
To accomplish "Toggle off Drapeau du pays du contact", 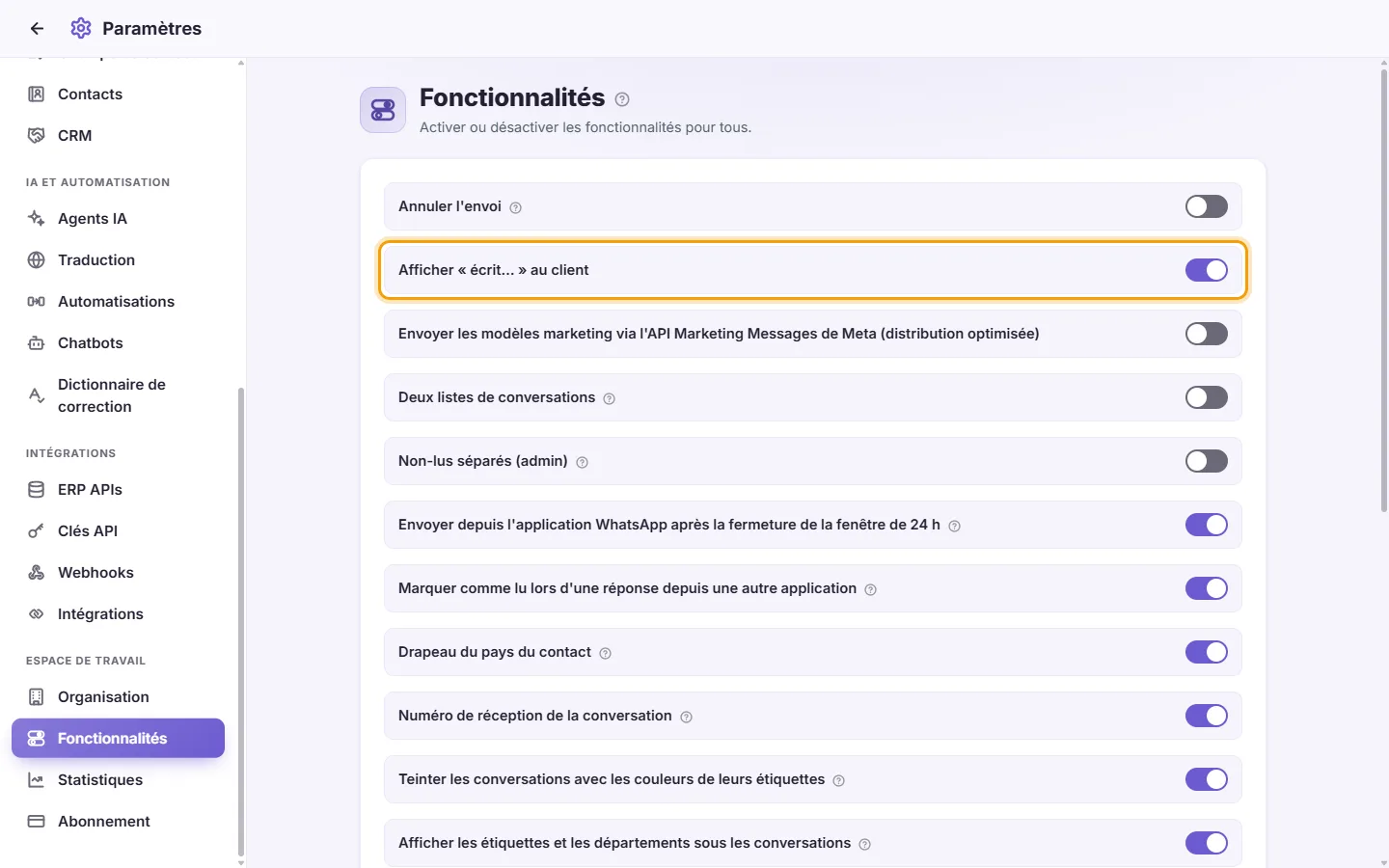I will pyautogui.click(x=1206, y=652).
